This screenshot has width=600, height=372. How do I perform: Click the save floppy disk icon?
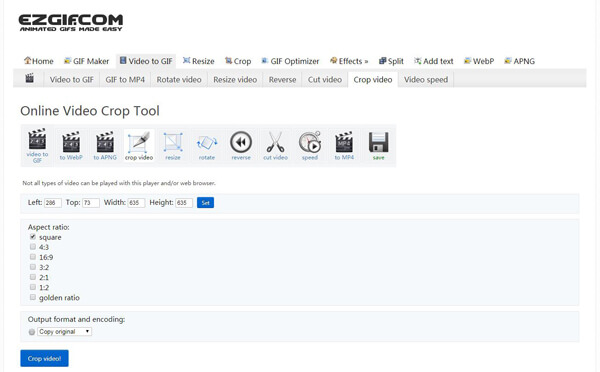pyautogui.click(x=378, y=145)
